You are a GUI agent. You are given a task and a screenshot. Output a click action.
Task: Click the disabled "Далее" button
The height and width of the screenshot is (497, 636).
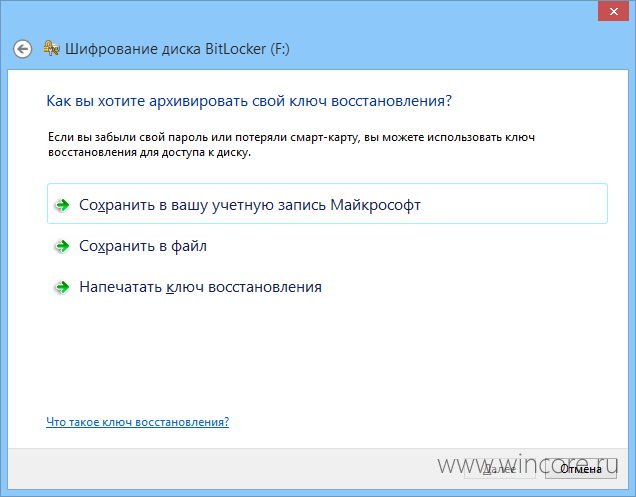[x=500, y=469]
